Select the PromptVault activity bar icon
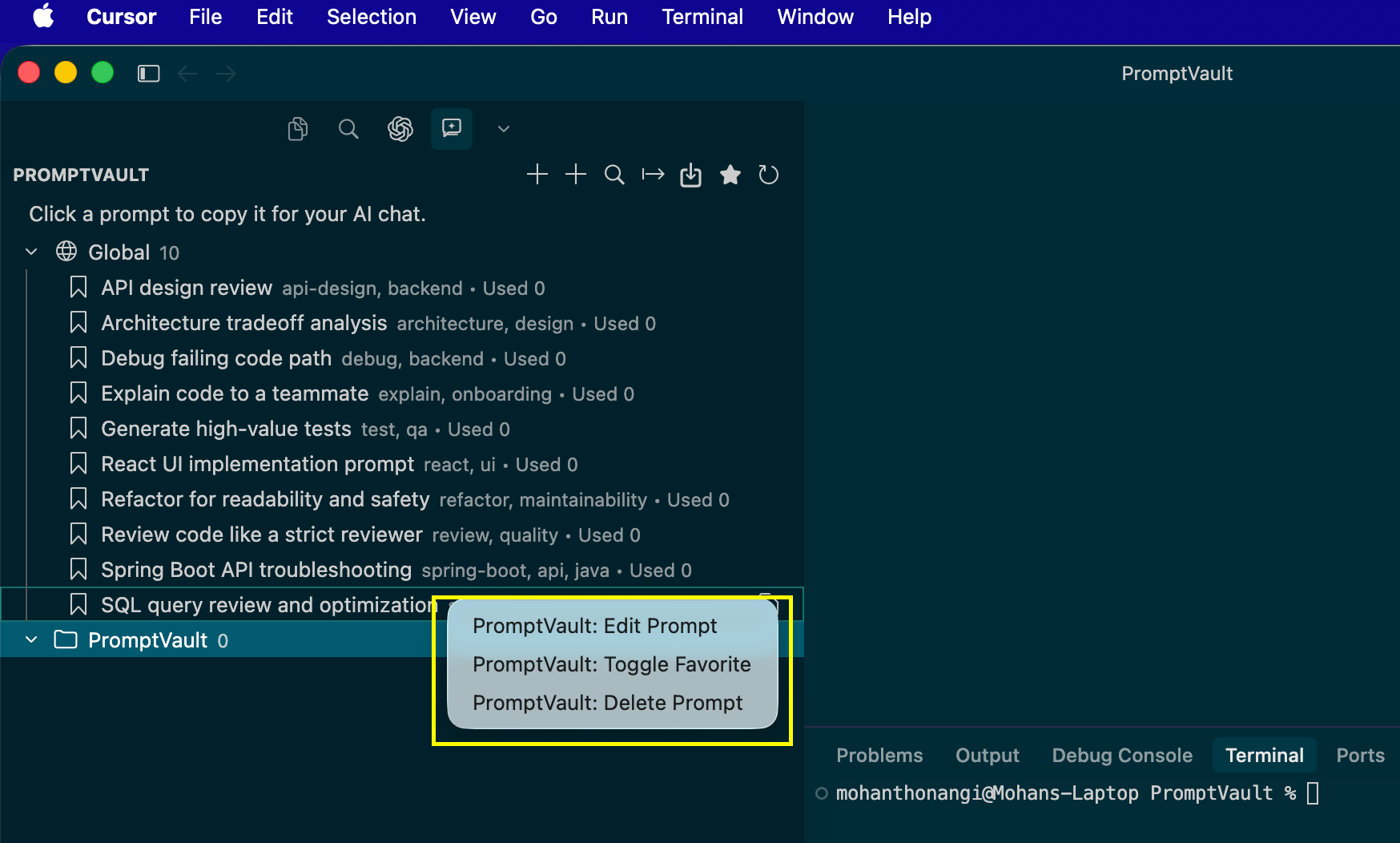Screen dimensions: 1400x843 (x=452, y=128)
